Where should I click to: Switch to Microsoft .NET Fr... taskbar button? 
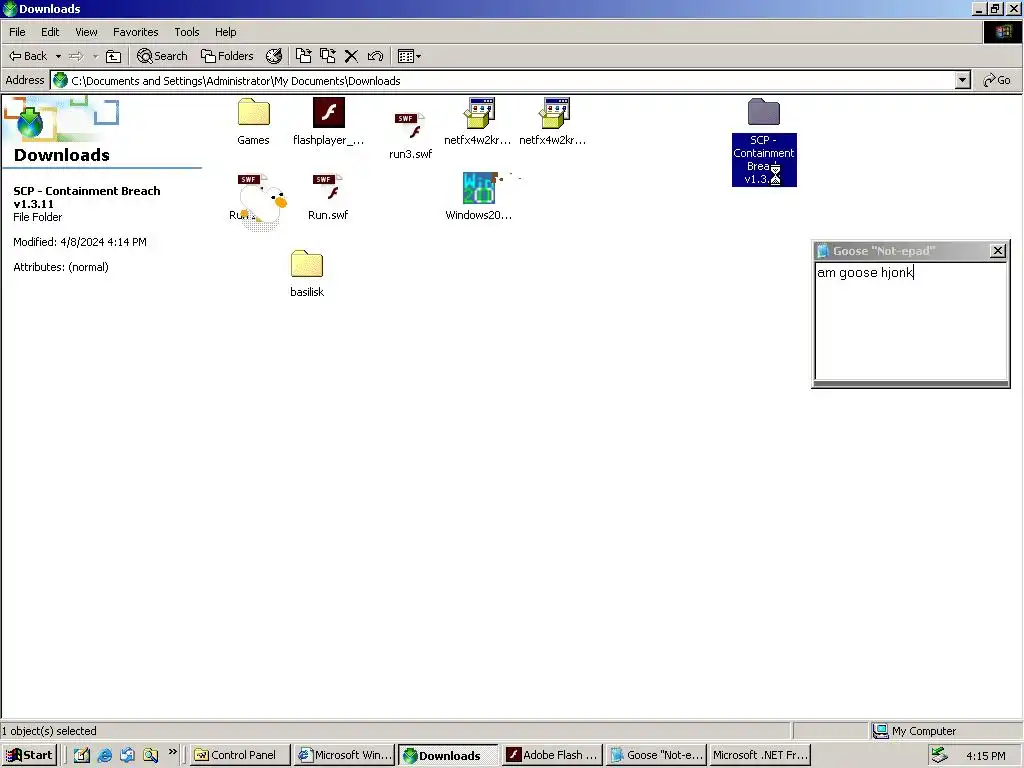pos(760,755)
